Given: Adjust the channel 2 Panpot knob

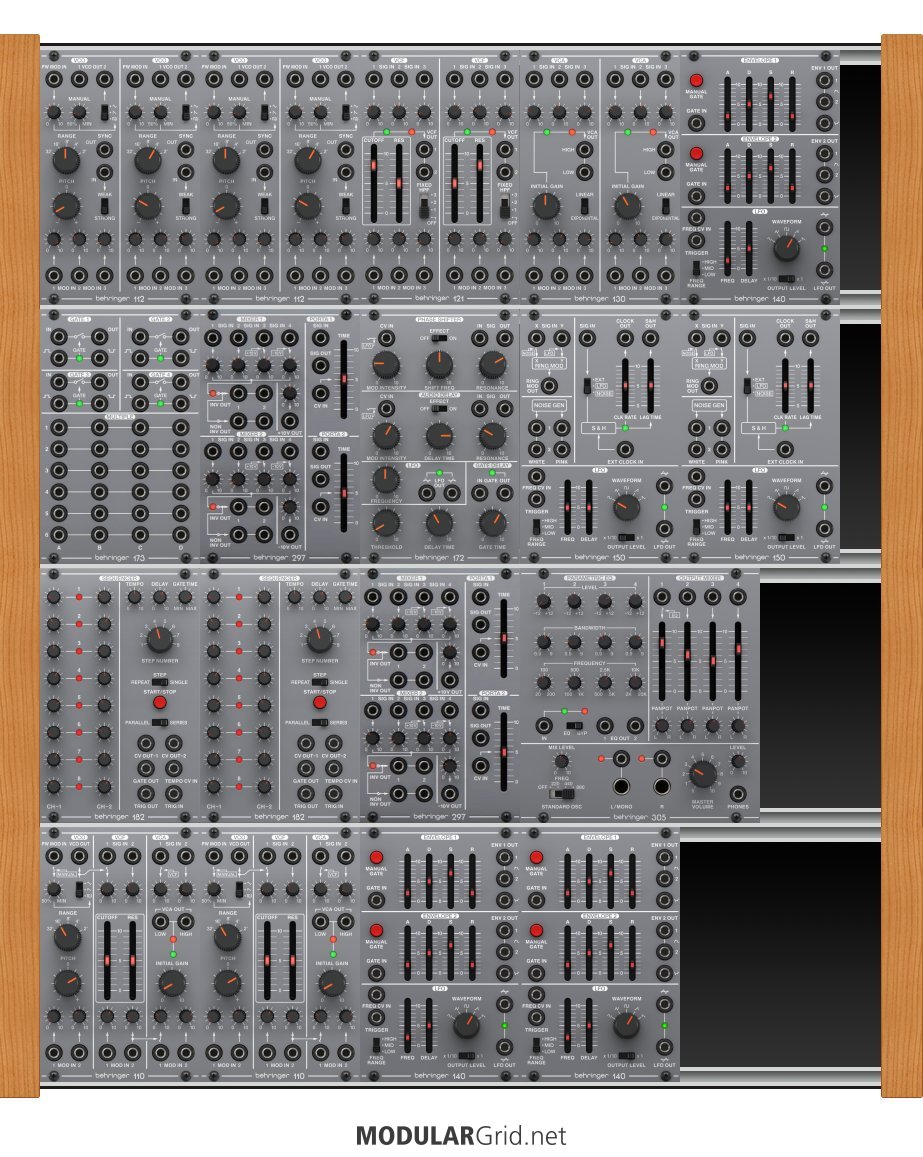Looking at the screenshot, I should click(687, 726).
